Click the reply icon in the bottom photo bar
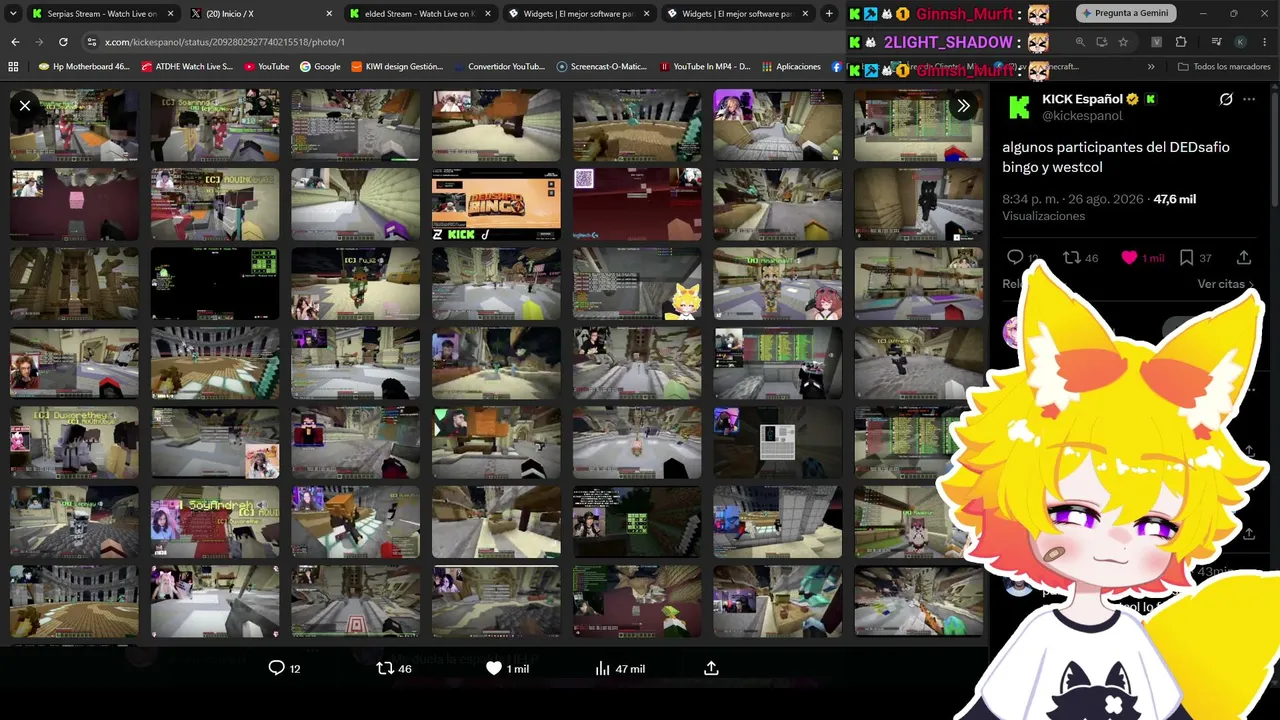 tap(277, 668)
